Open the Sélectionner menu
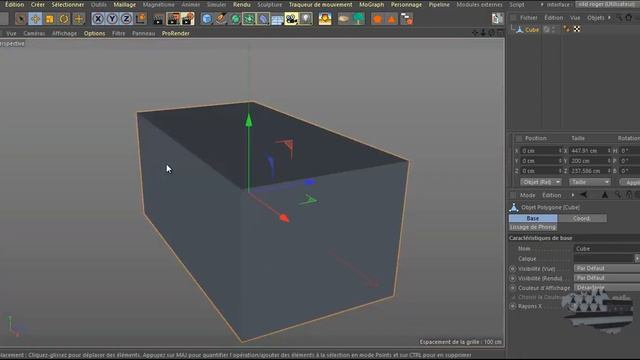 click(68, 4)
